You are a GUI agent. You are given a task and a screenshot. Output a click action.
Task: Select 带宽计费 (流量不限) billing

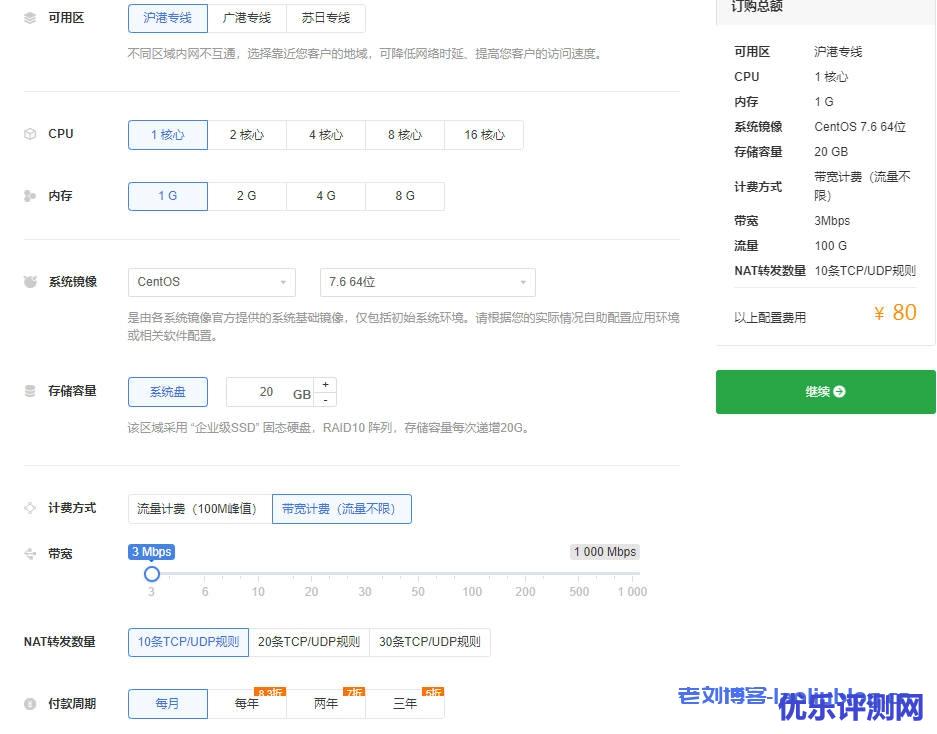point(342,509)
